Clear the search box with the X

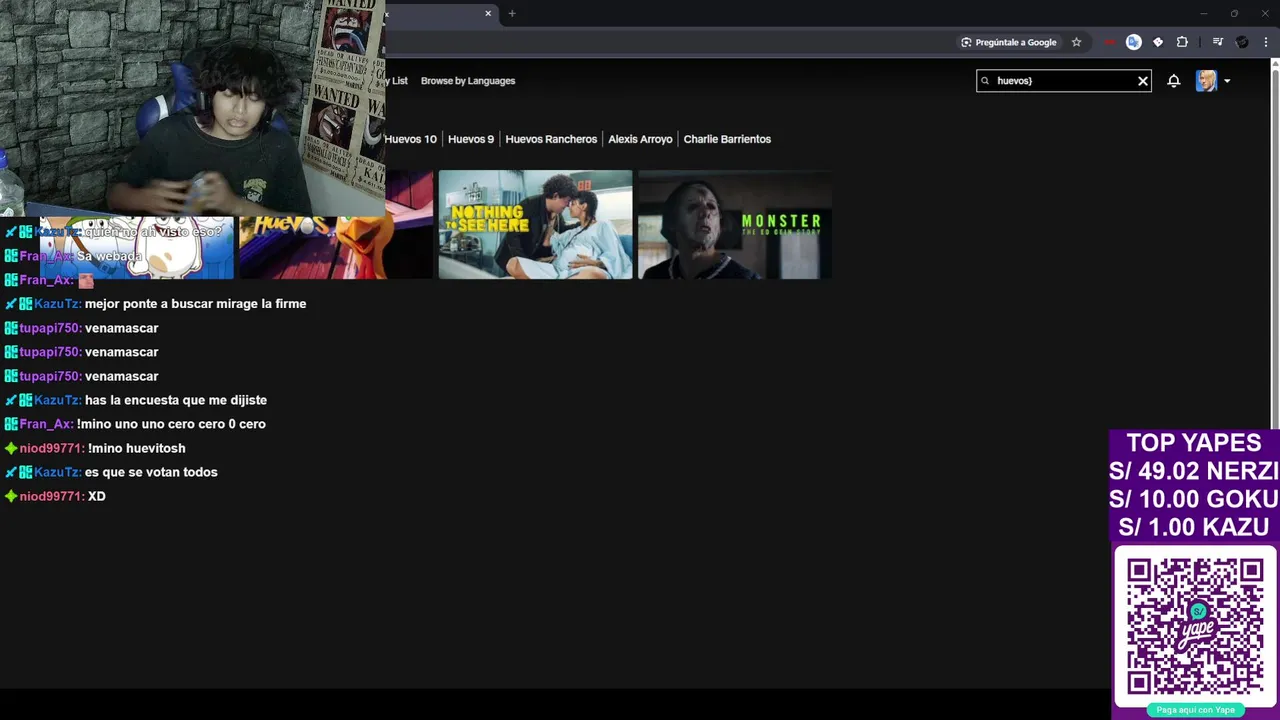1142,81
